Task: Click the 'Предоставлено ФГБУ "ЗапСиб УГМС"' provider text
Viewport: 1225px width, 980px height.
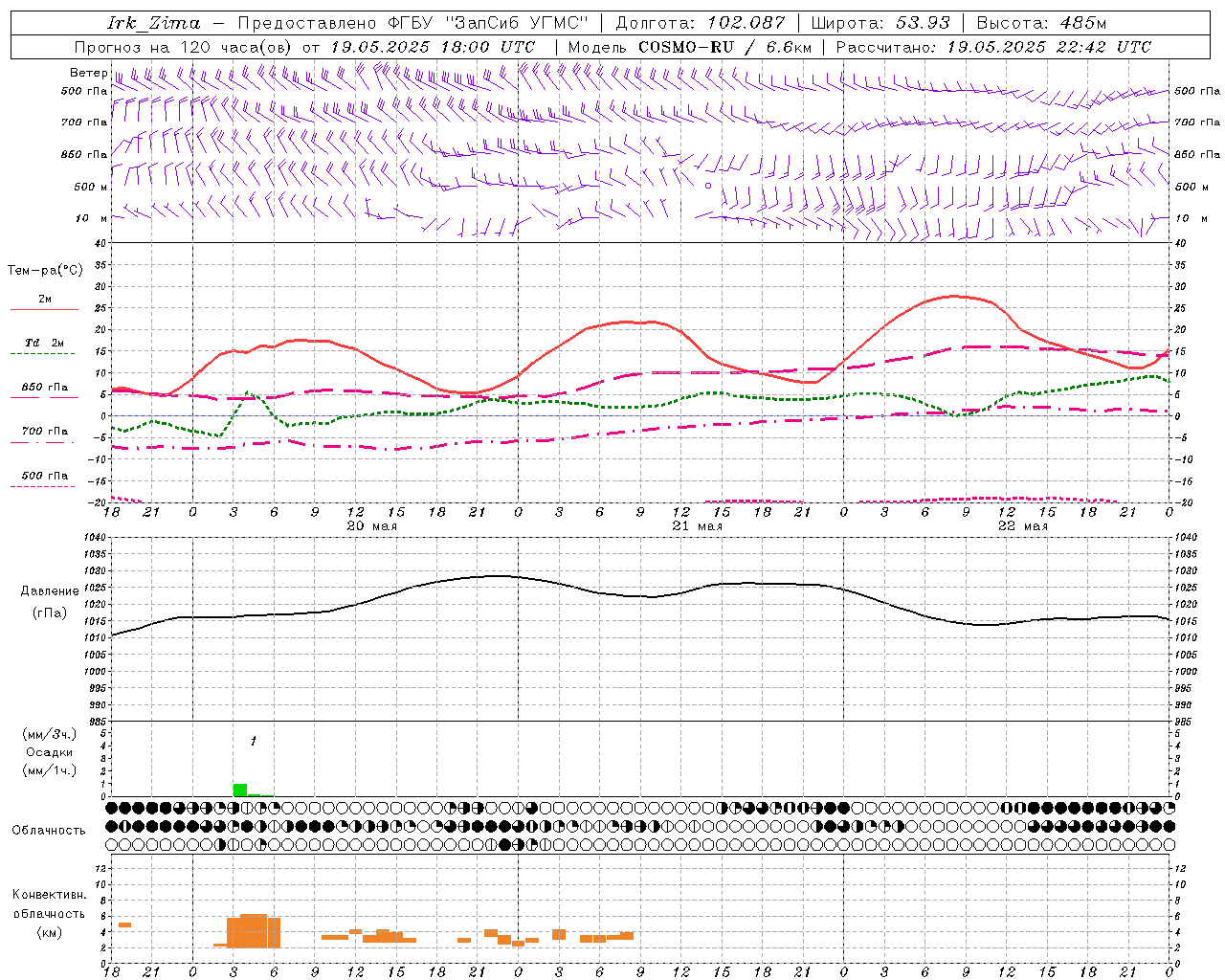Action: point(412,23)
